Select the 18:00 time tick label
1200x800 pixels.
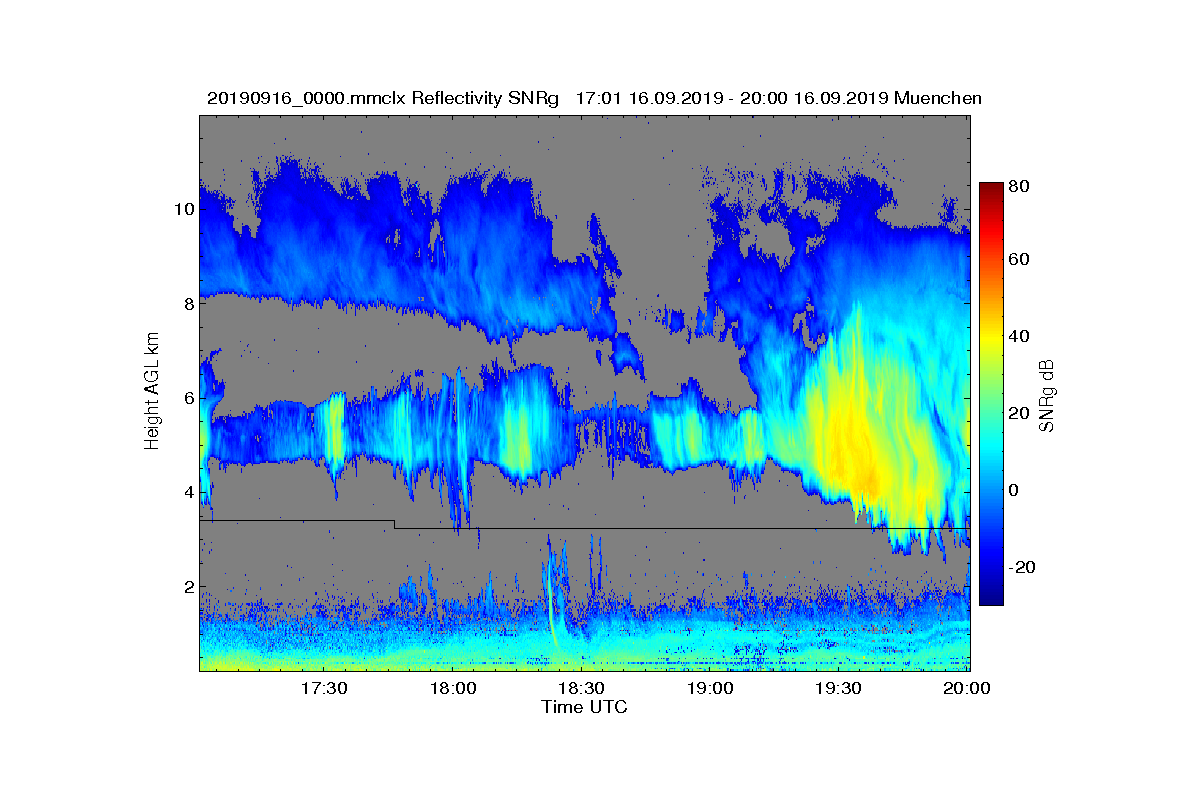point(452,688)
